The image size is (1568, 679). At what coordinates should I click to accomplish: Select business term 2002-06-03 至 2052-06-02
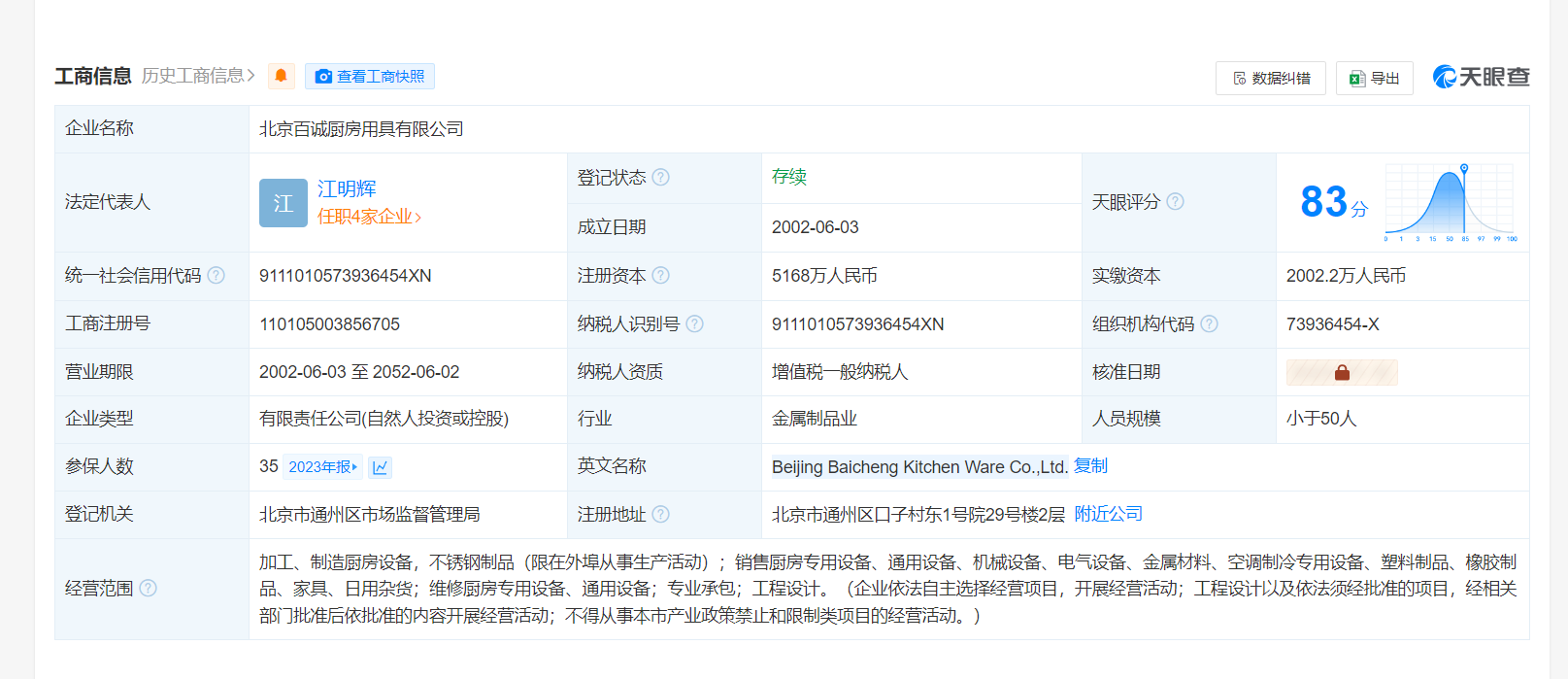[359, 372]
